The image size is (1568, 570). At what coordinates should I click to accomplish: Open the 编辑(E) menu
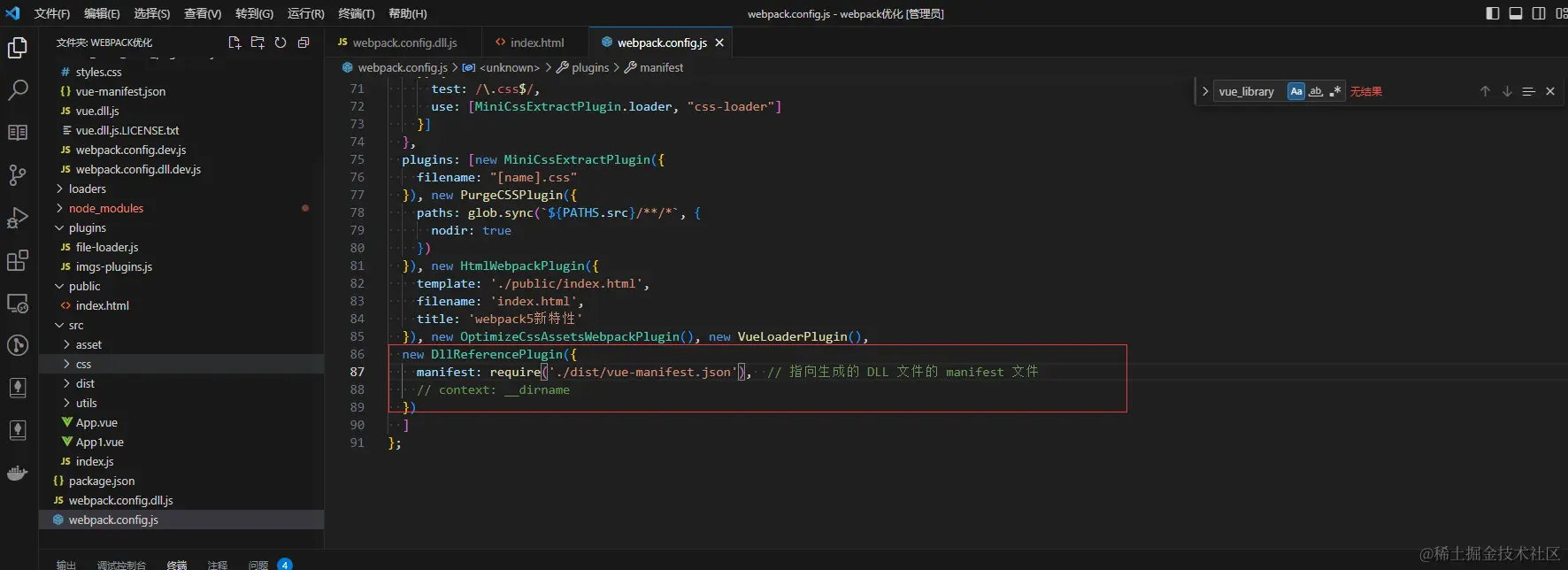(x=102, y=13)
